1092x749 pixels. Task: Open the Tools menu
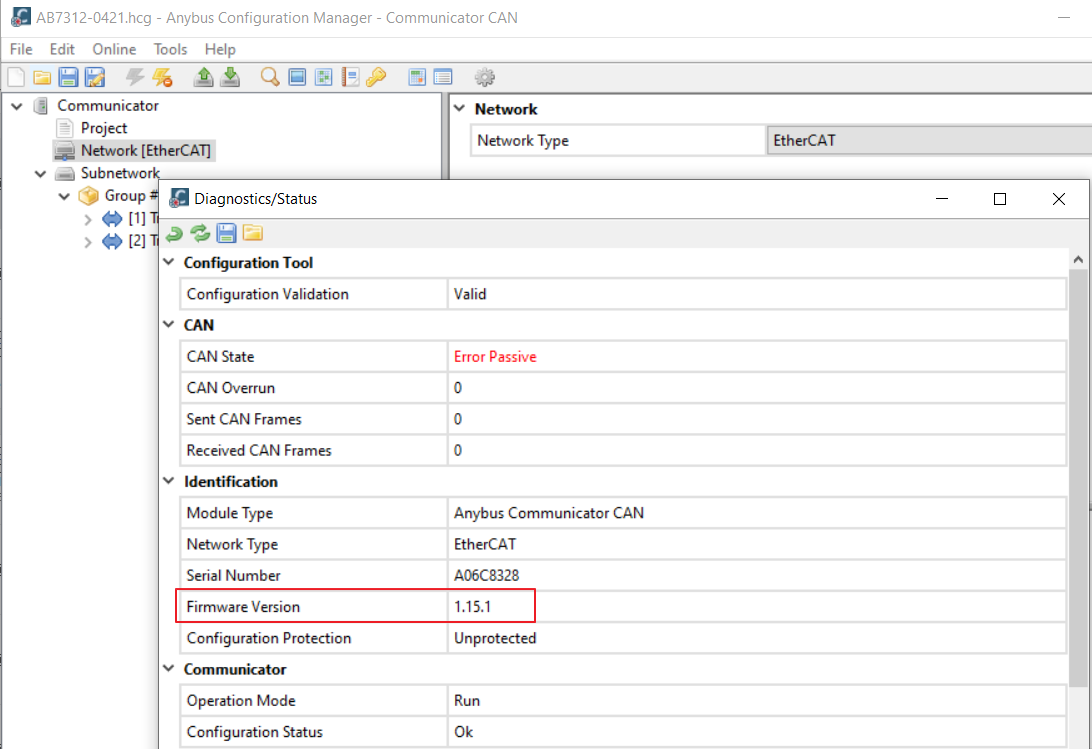(169, 48)
